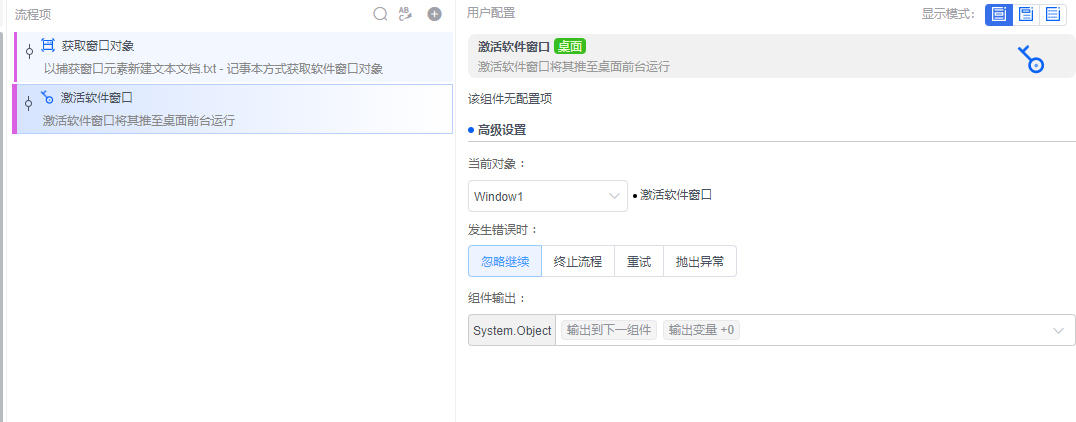This screenshot has height=422, width=1076.
Task: Select first display mode icon
Action: 998,14
